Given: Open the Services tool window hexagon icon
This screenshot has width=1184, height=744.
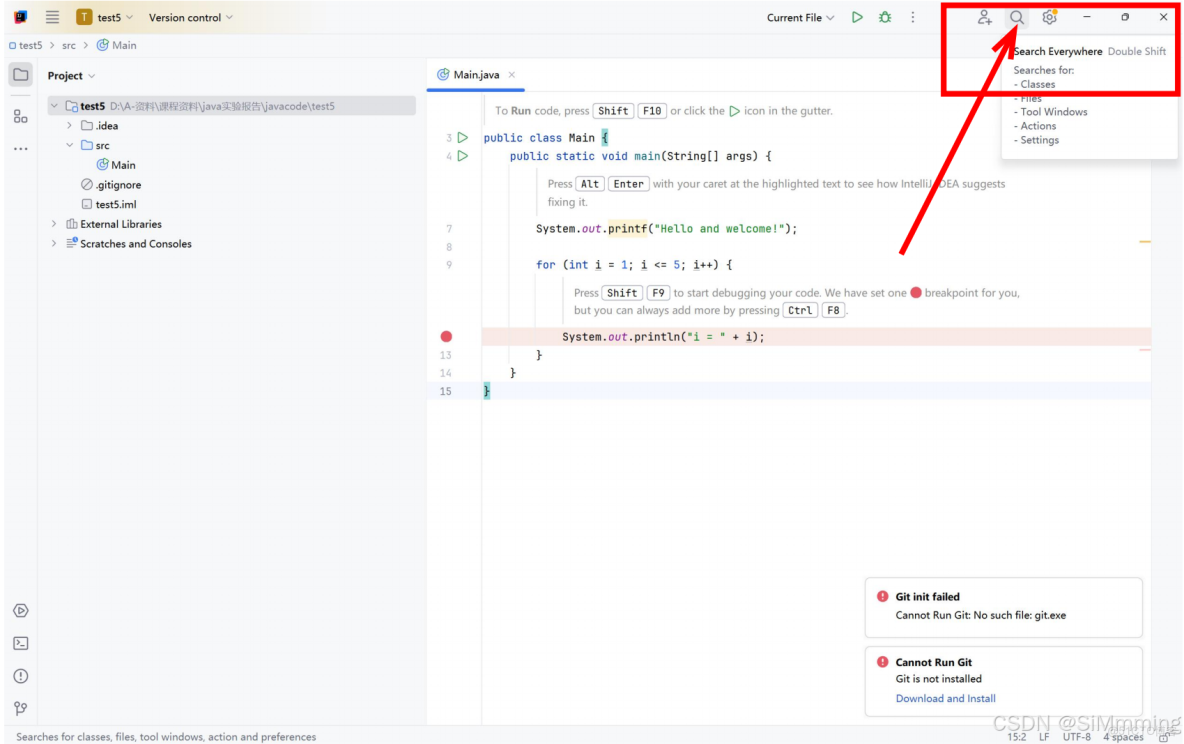Looking at the screenshot, I should pyautogui.click(x=20, y=610).
